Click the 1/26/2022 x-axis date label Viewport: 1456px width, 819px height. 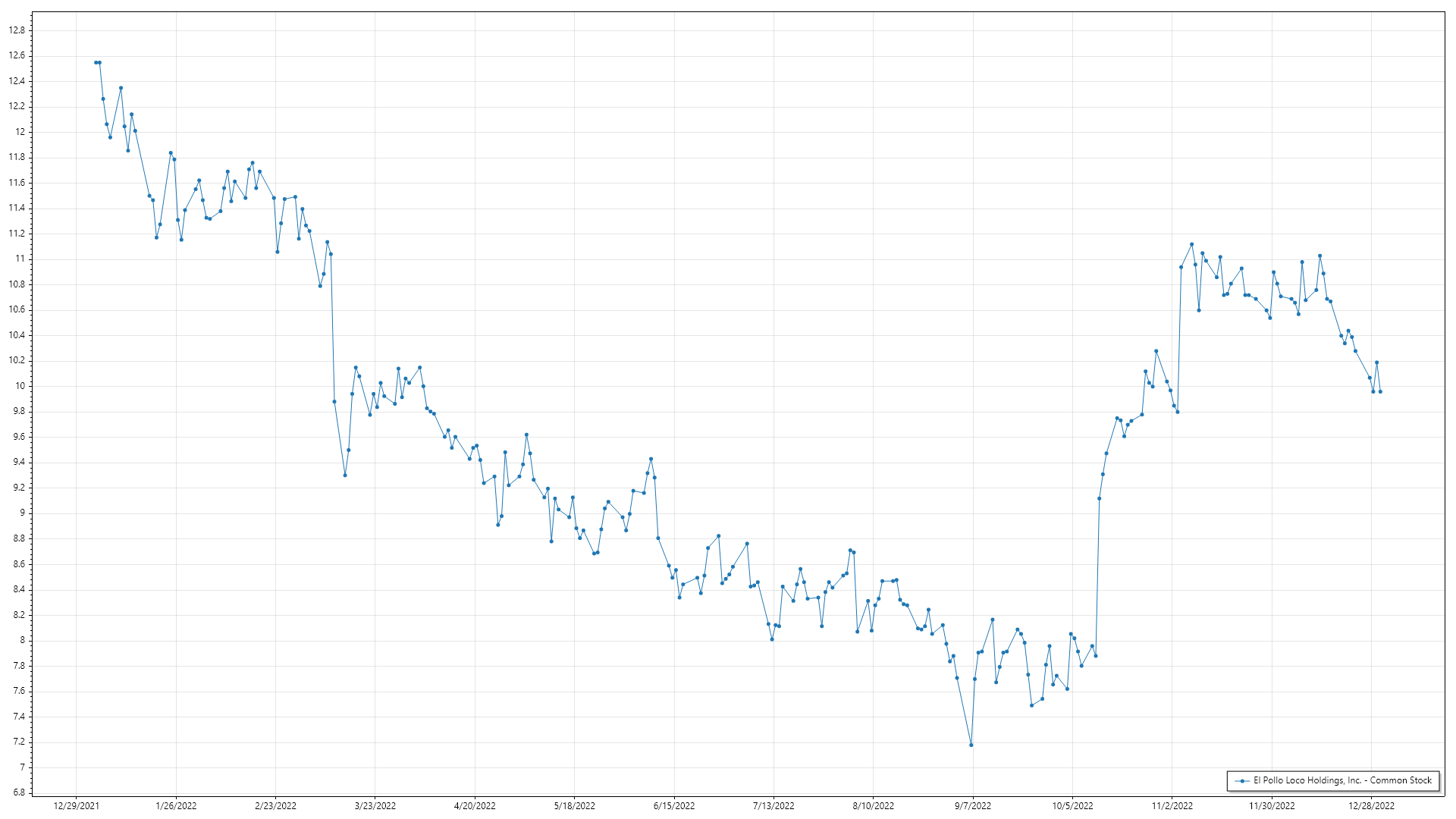(176, 806)
